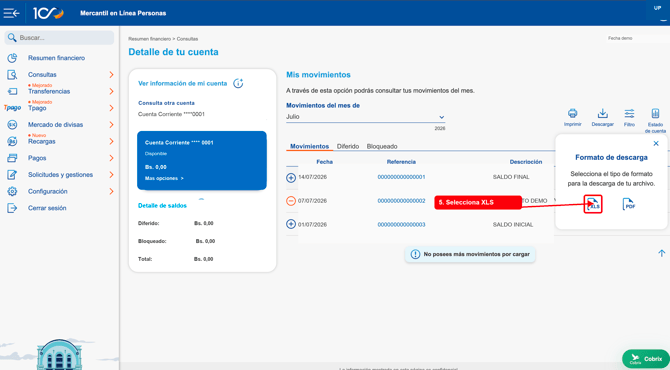Click the Solicitudes y gestiones edit icon
670x370 pixels.
12,174
